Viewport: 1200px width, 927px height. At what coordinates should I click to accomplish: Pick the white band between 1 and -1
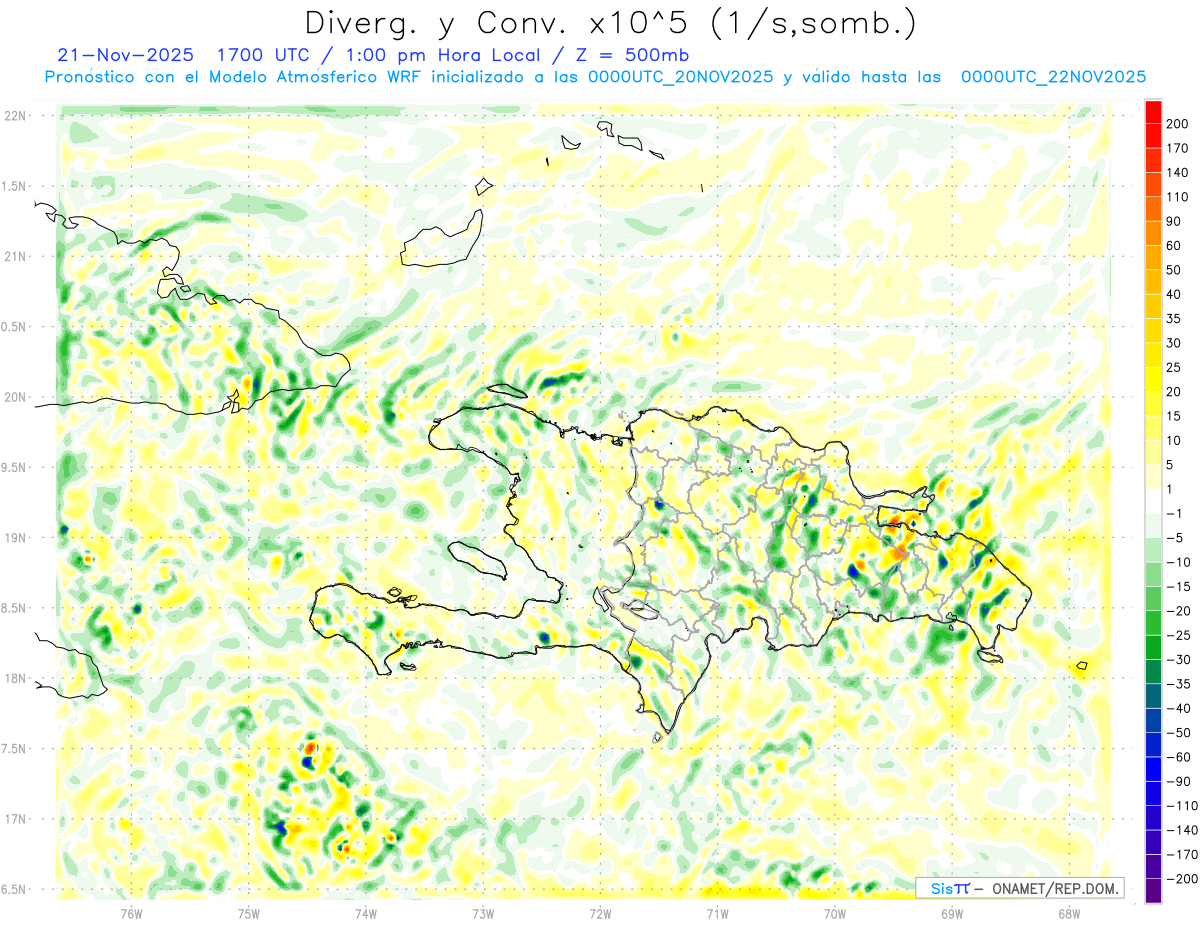point(1153,502)
